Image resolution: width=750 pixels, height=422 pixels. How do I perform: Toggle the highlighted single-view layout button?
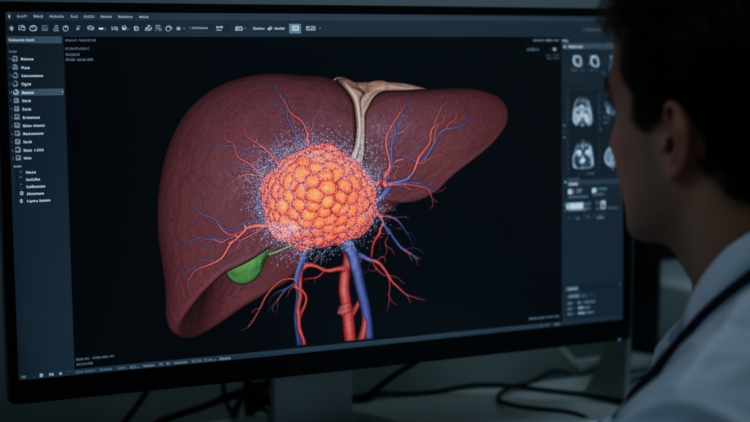(x=295, y=29)
